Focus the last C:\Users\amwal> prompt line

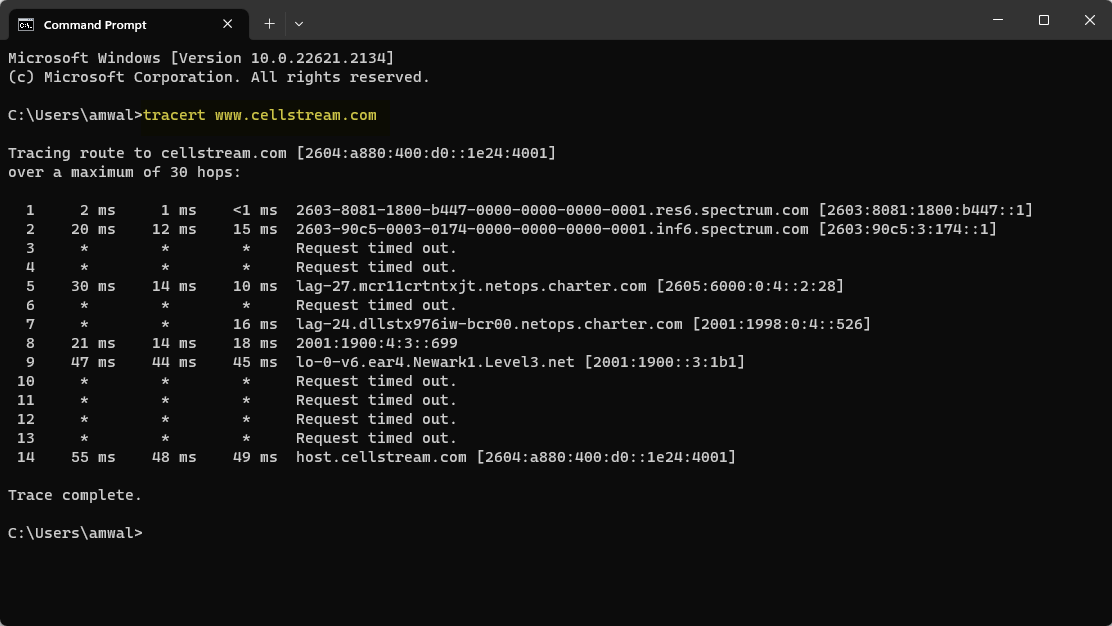point(75,533)
